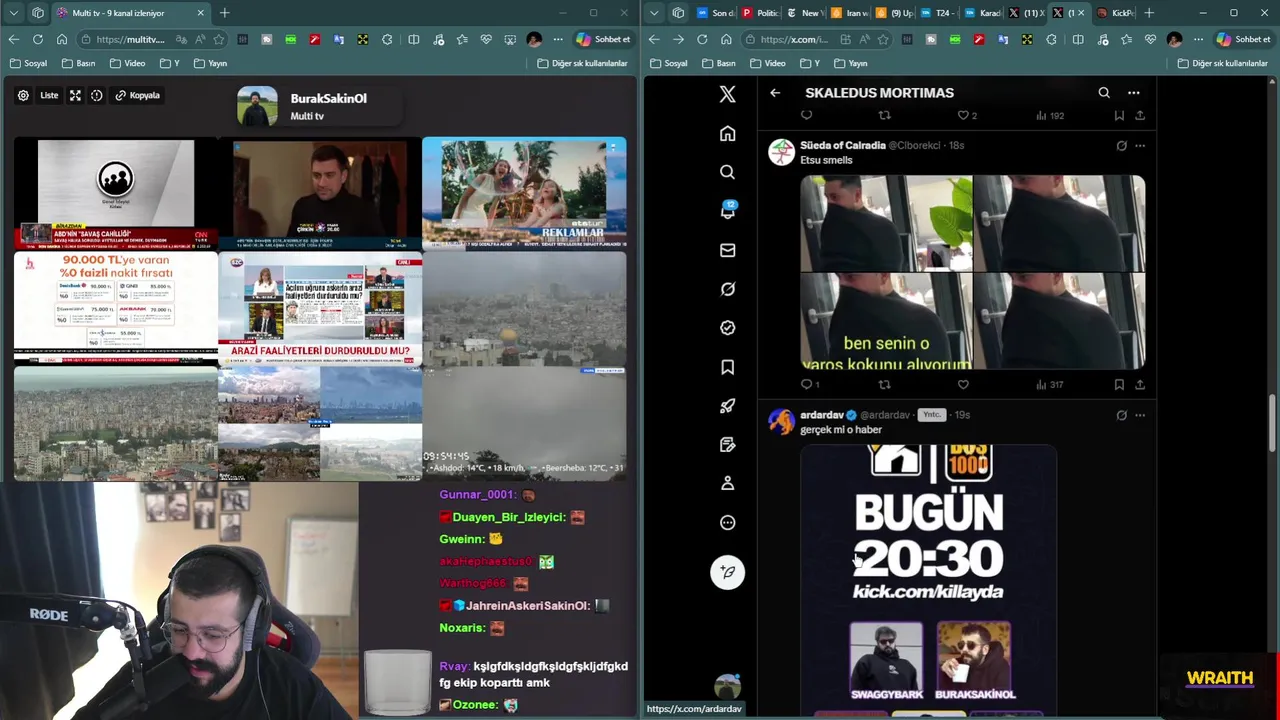Screen dimensions: 1280x720
Task: Click the checkmark badge icon in X sidebar
Action: (727, 328)
